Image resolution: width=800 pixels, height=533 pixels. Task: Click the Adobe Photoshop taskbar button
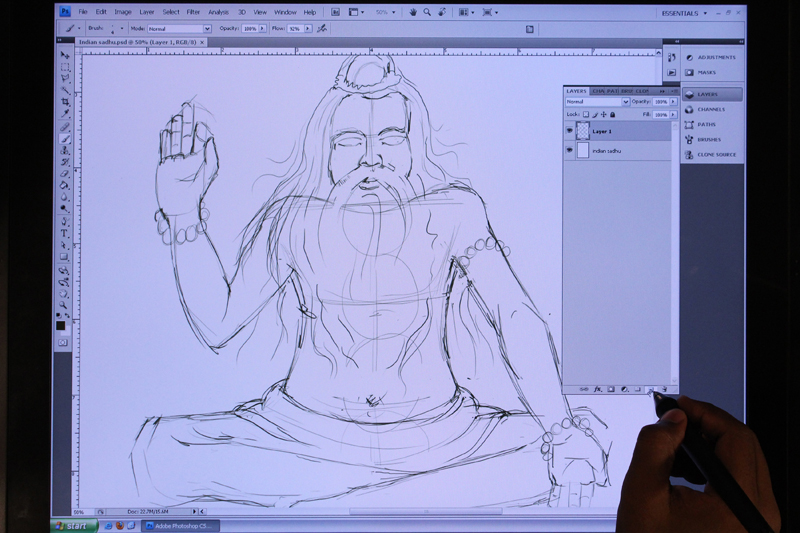point(181,525)
